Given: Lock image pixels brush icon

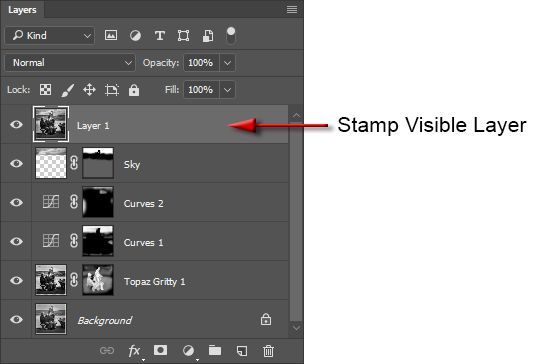Looking at the screenshot, I should click(68, 90).
